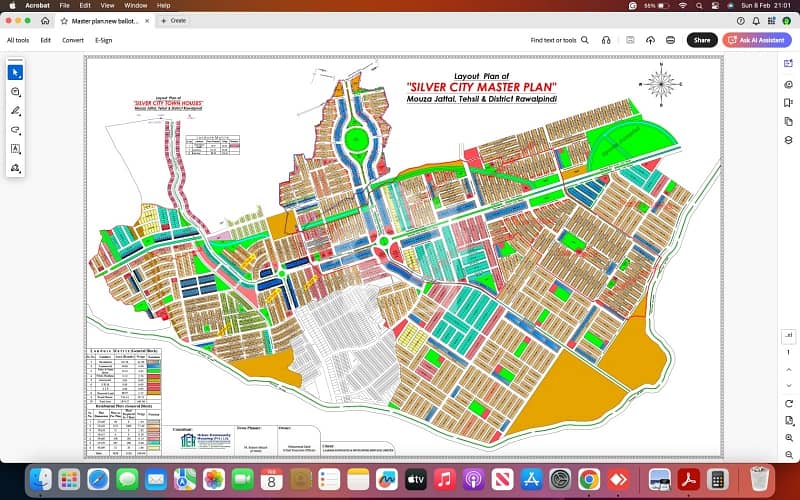
Task: Open the notifications bell
Action: point(756,21)
